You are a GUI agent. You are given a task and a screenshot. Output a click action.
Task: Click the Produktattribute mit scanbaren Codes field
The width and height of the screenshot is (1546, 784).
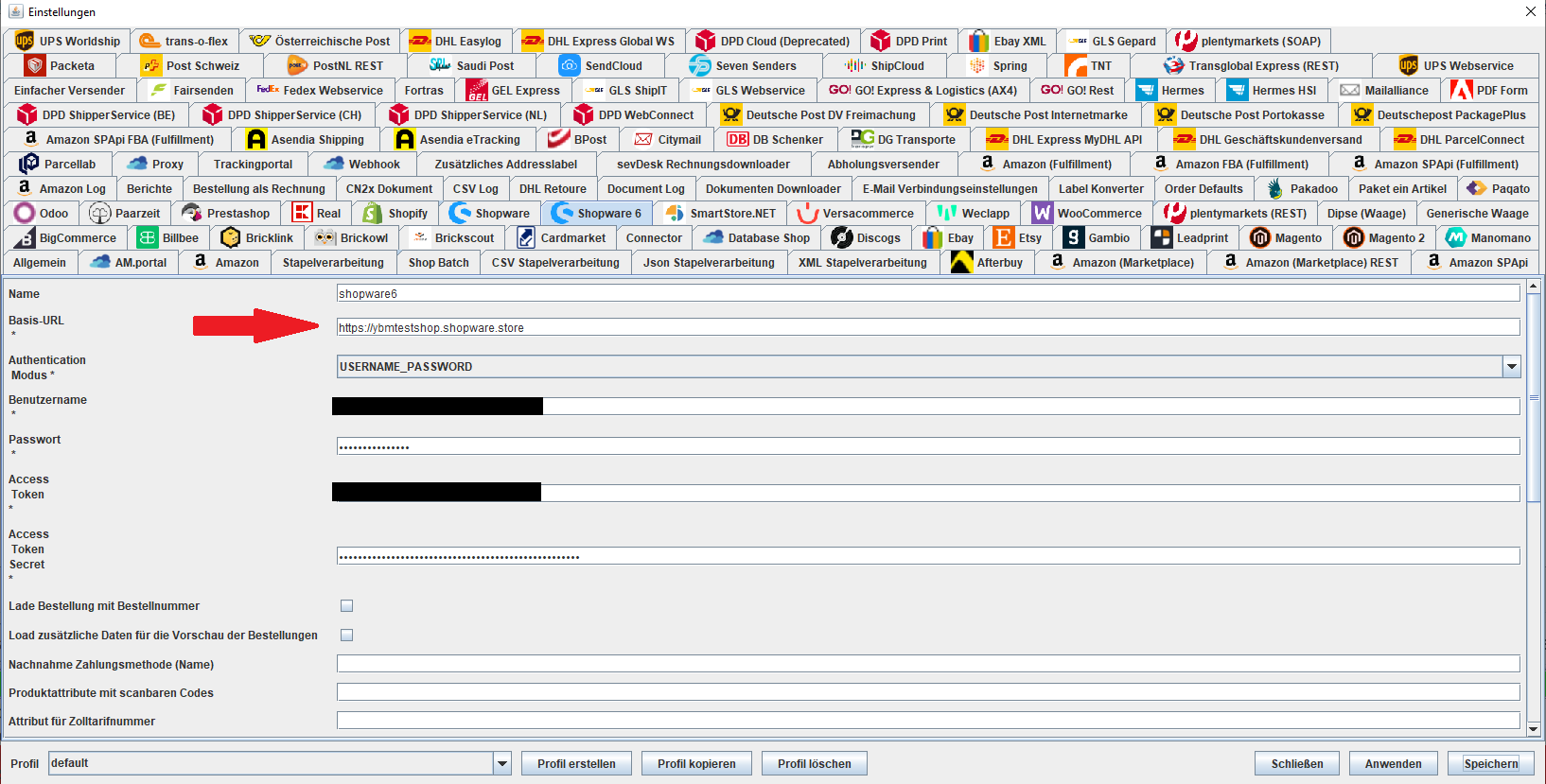click(928, 692)
